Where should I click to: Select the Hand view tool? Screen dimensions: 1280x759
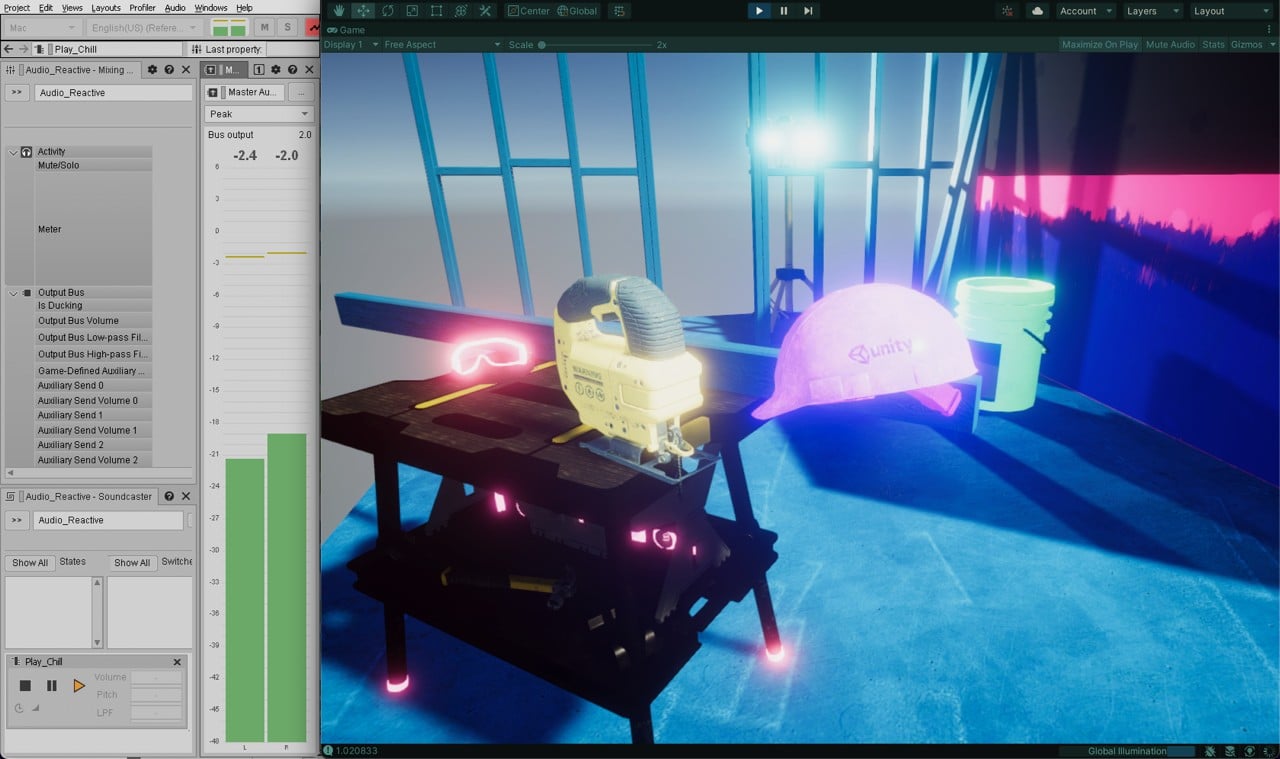pyautogui.click(x=339, y=10)
